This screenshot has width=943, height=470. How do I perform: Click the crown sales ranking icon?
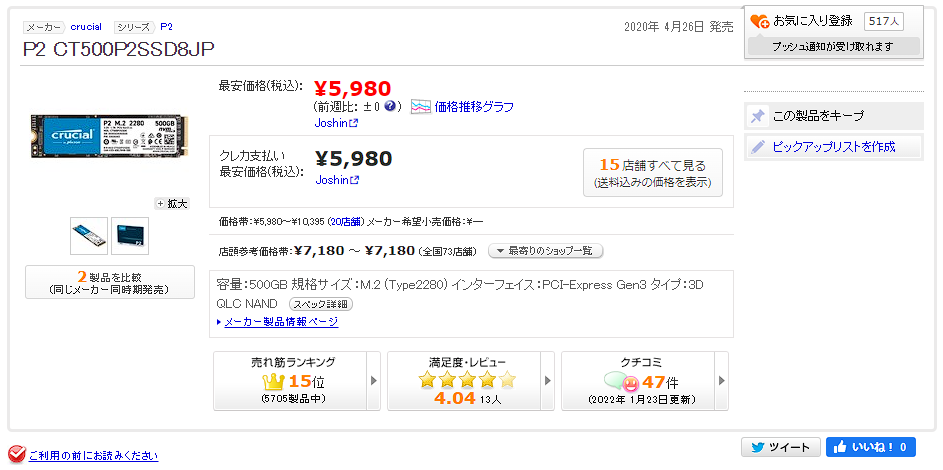(274, 381)
